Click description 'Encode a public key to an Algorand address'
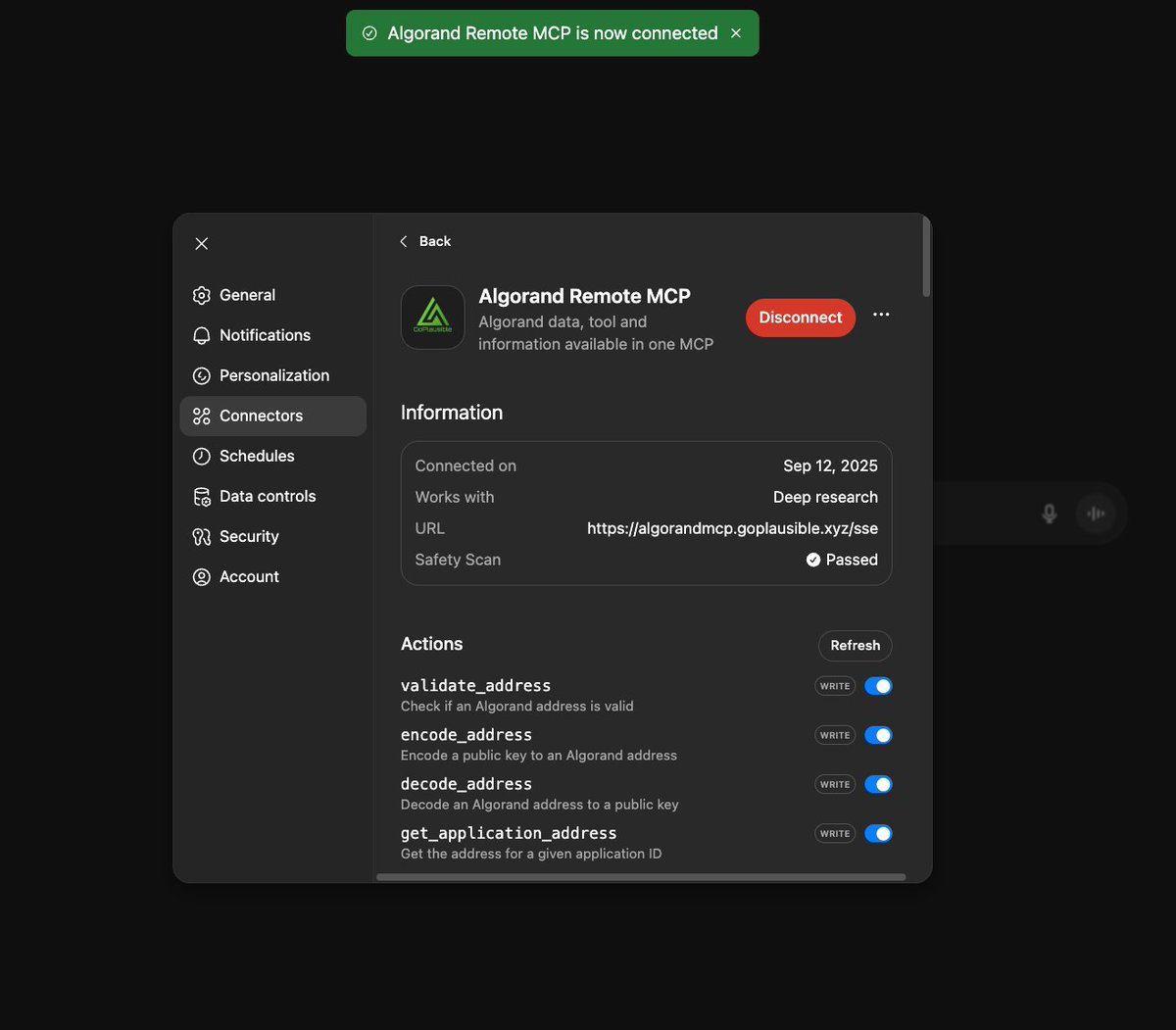 539,756
